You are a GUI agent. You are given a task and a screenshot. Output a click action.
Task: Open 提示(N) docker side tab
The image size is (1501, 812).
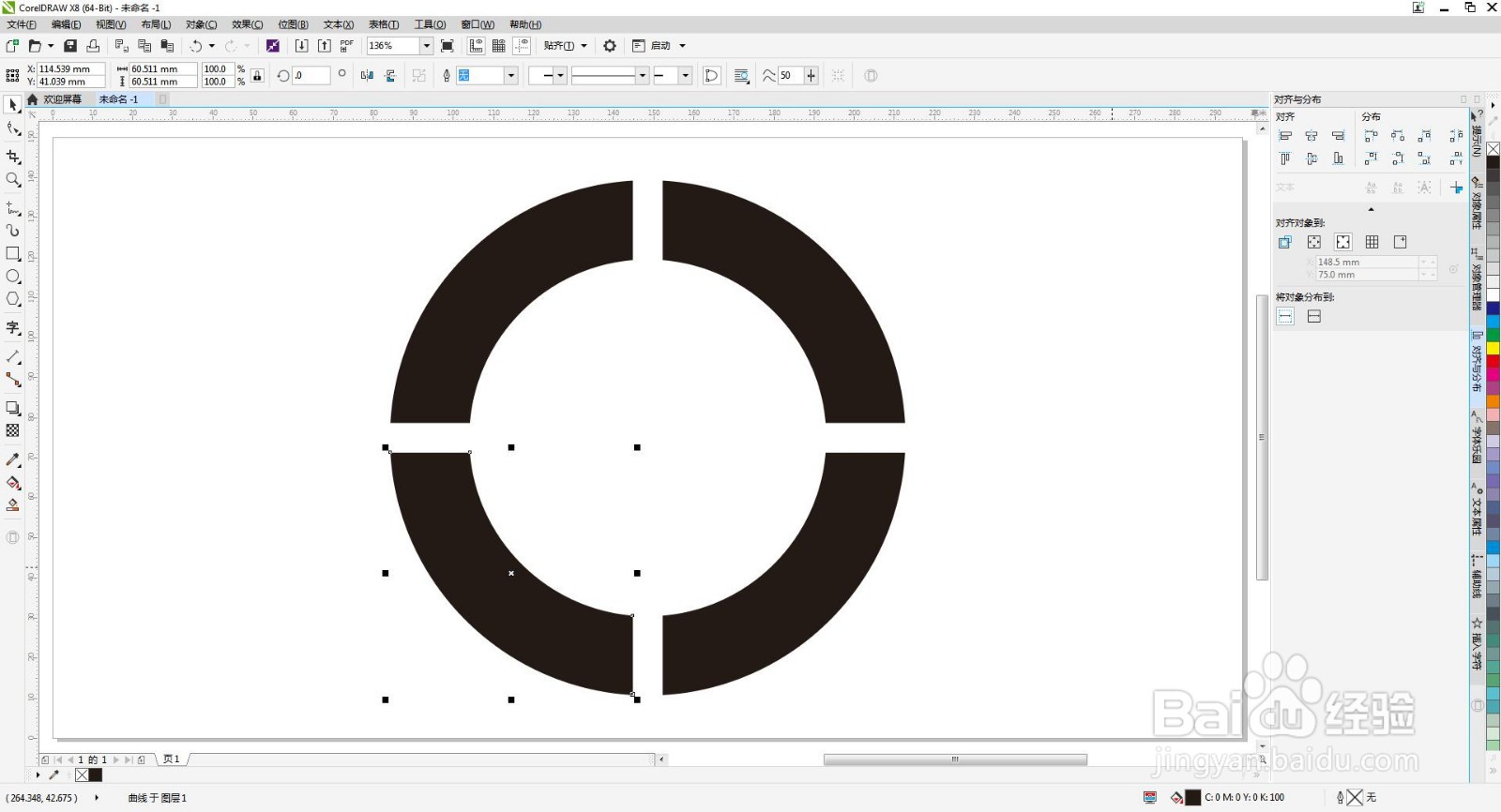click(1477, 134)
